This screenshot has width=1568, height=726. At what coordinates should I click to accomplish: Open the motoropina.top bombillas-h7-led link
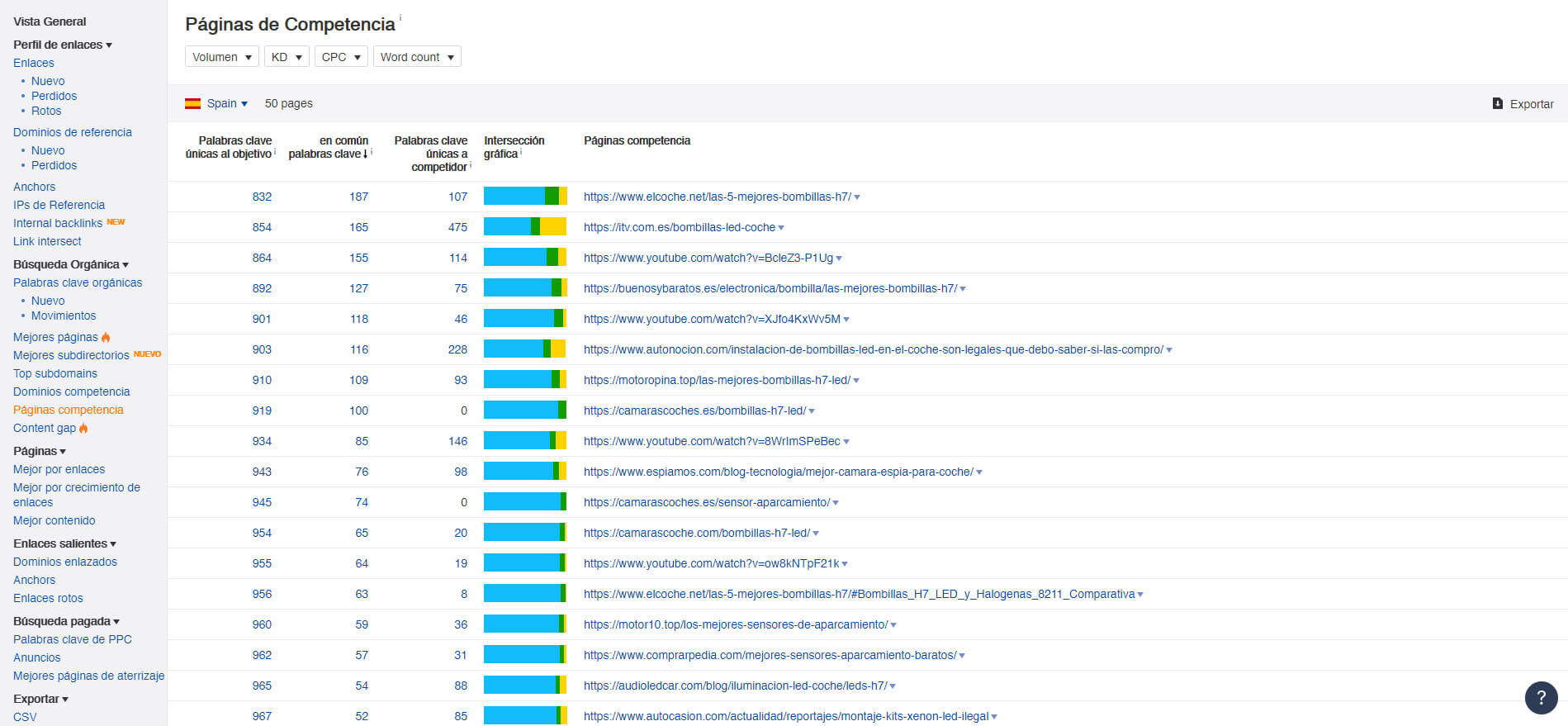click(x=717, y=380)
